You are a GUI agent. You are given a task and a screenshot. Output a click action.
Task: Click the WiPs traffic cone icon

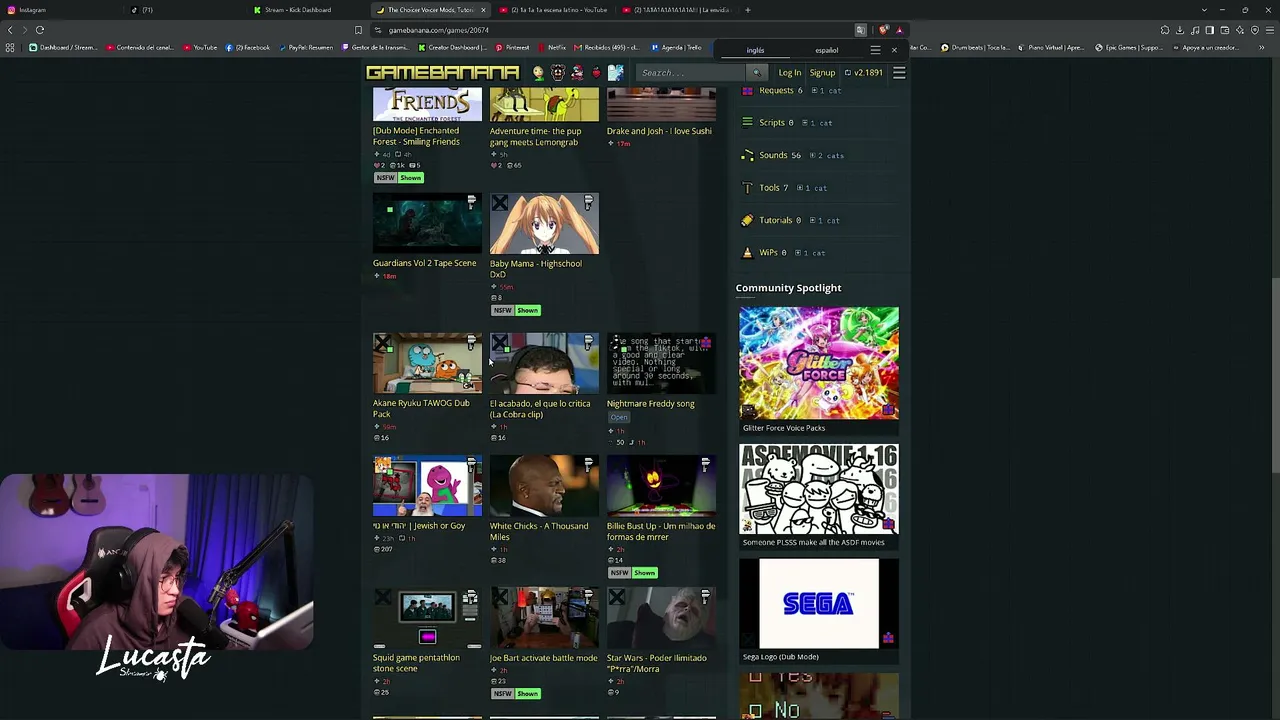point(747,253)
